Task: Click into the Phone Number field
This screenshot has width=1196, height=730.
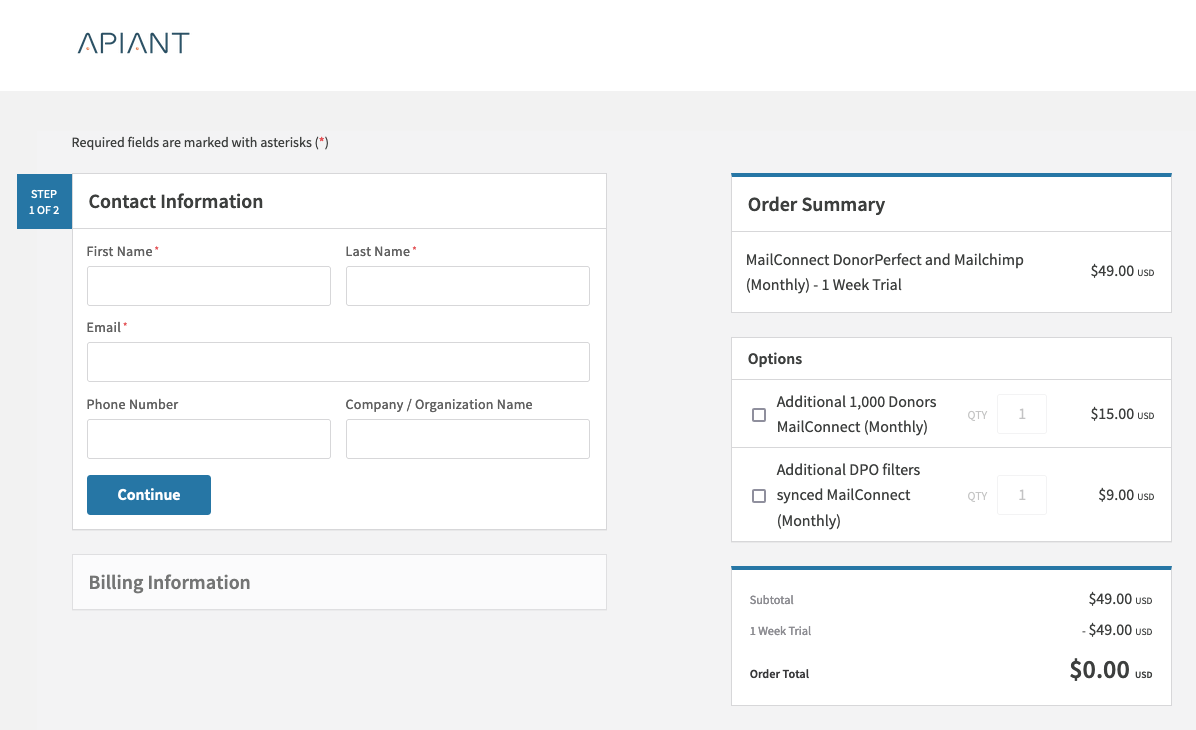Action: coord(208,439)
